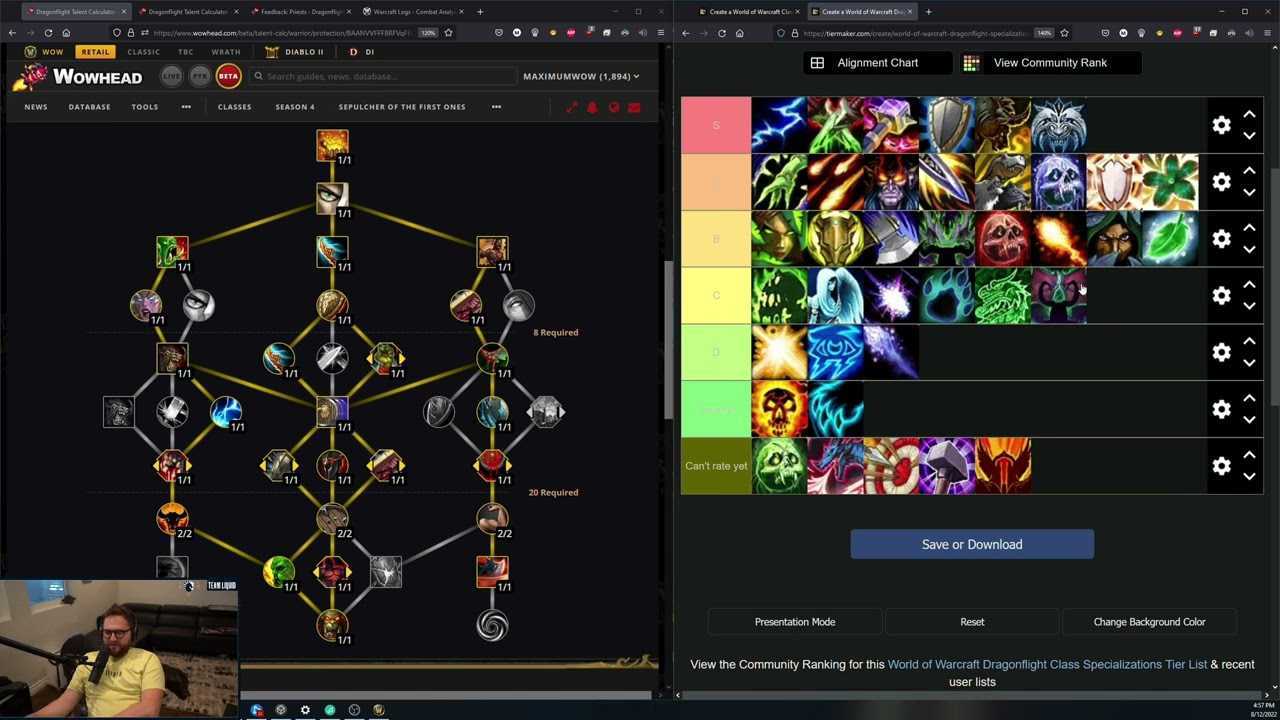Screen dimensions: 1280x720
Task: Open the NEWS menu on Wowhead
Action: pos(36,107)
